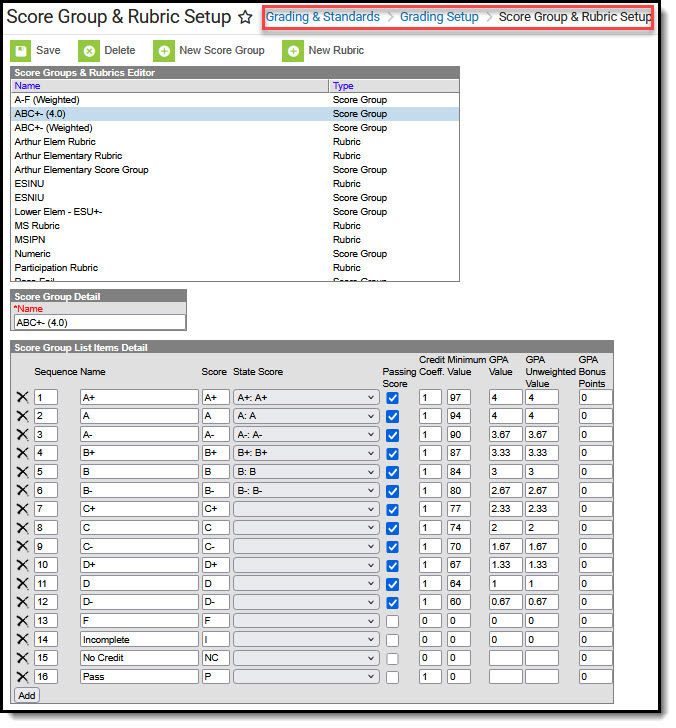Click Credit Coeff. field for F row
The height and width of the screenshot is (728, 676).
tap(430, 621)
